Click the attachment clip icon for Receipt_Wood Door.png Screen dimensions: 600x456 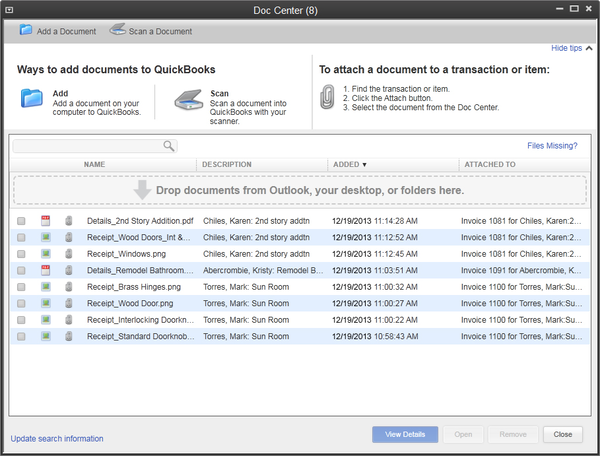coord(69,303)
